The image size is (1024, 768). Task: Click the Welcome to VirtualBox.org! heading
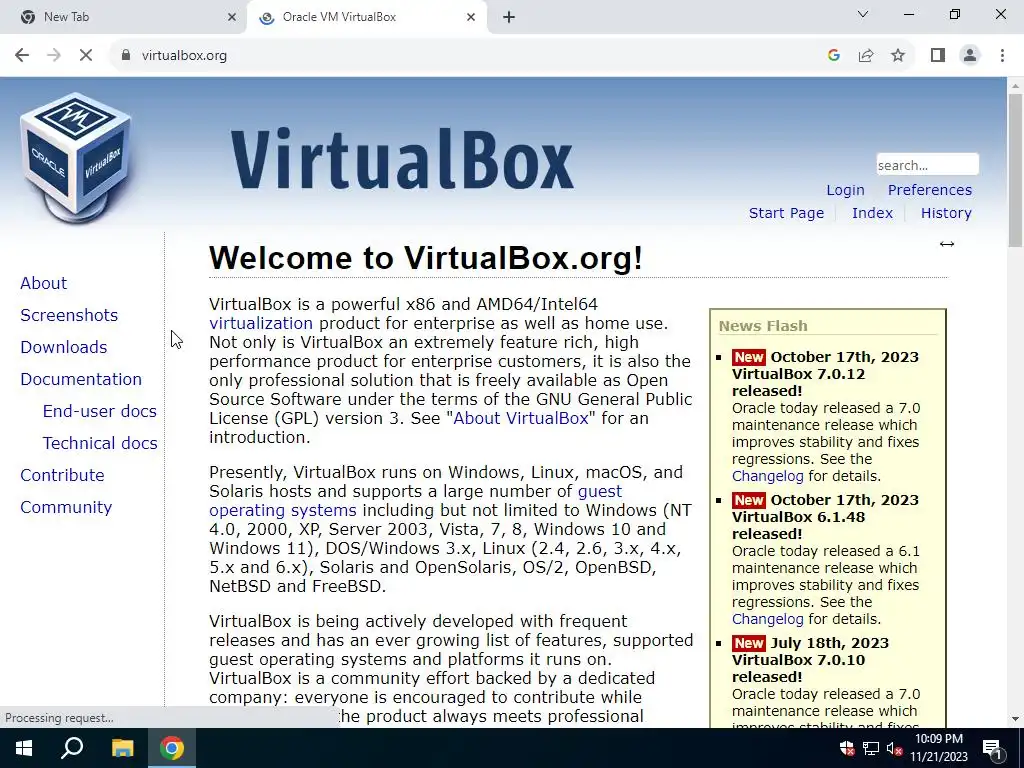[426, 258]
